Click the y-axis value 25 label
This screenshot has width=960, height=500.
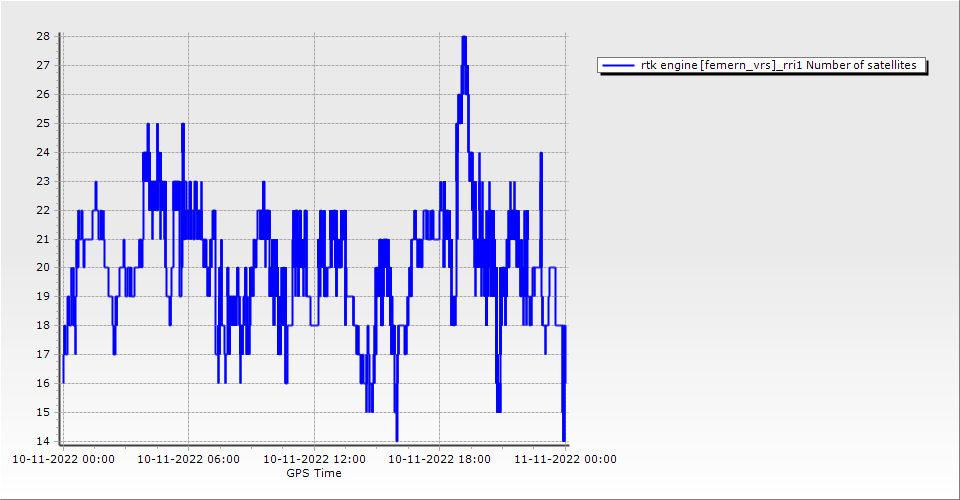click(43, 123)
